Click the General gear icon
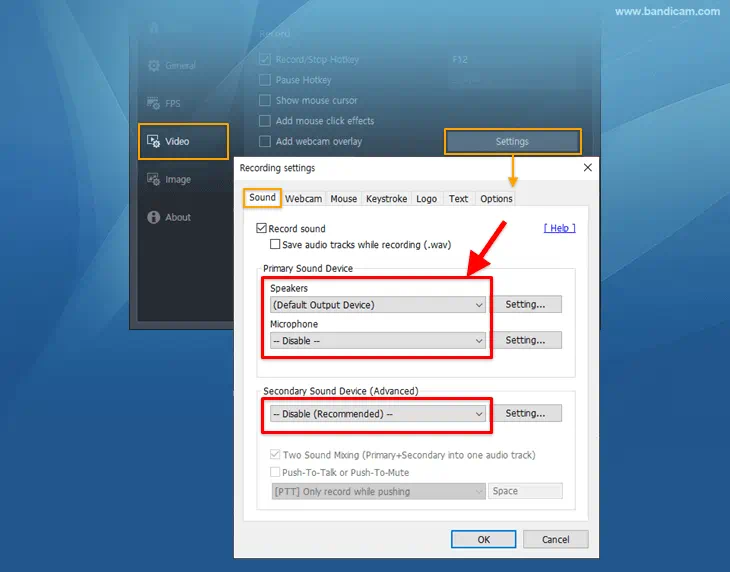The height and width of the screenshot is (572, 730). point(153,65)
